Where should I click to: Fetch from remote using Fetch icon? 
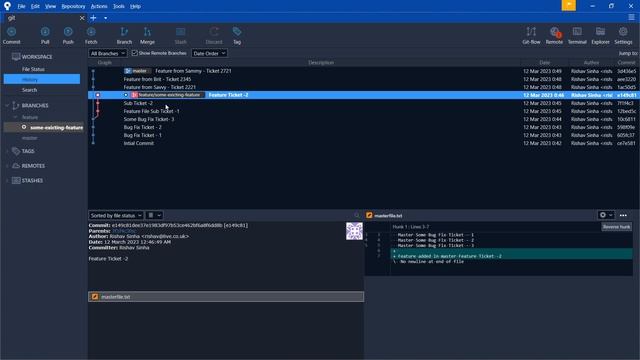pyautogui.click(x=91, y=36)
